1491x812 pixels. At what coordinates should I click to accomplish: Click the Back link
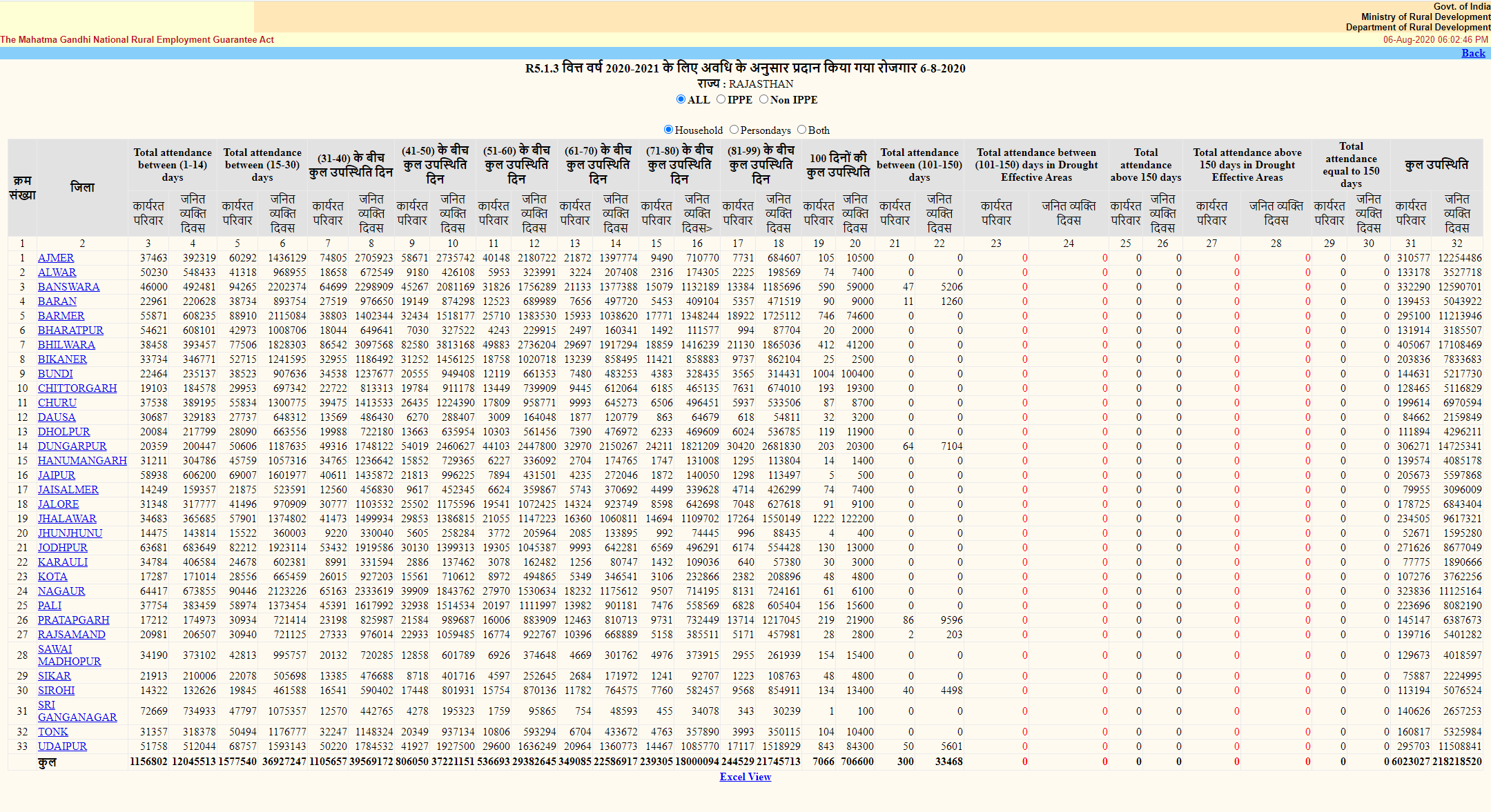1472,53
